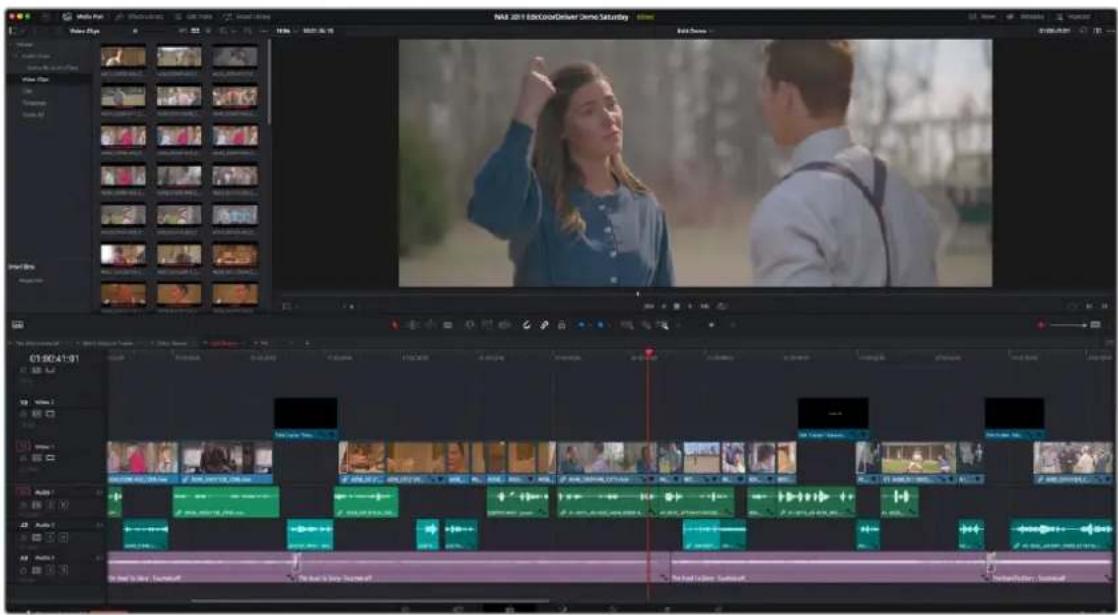Mute audio with the red speaker icon
Screen dimensions: 1118x615
[1040, 325]
